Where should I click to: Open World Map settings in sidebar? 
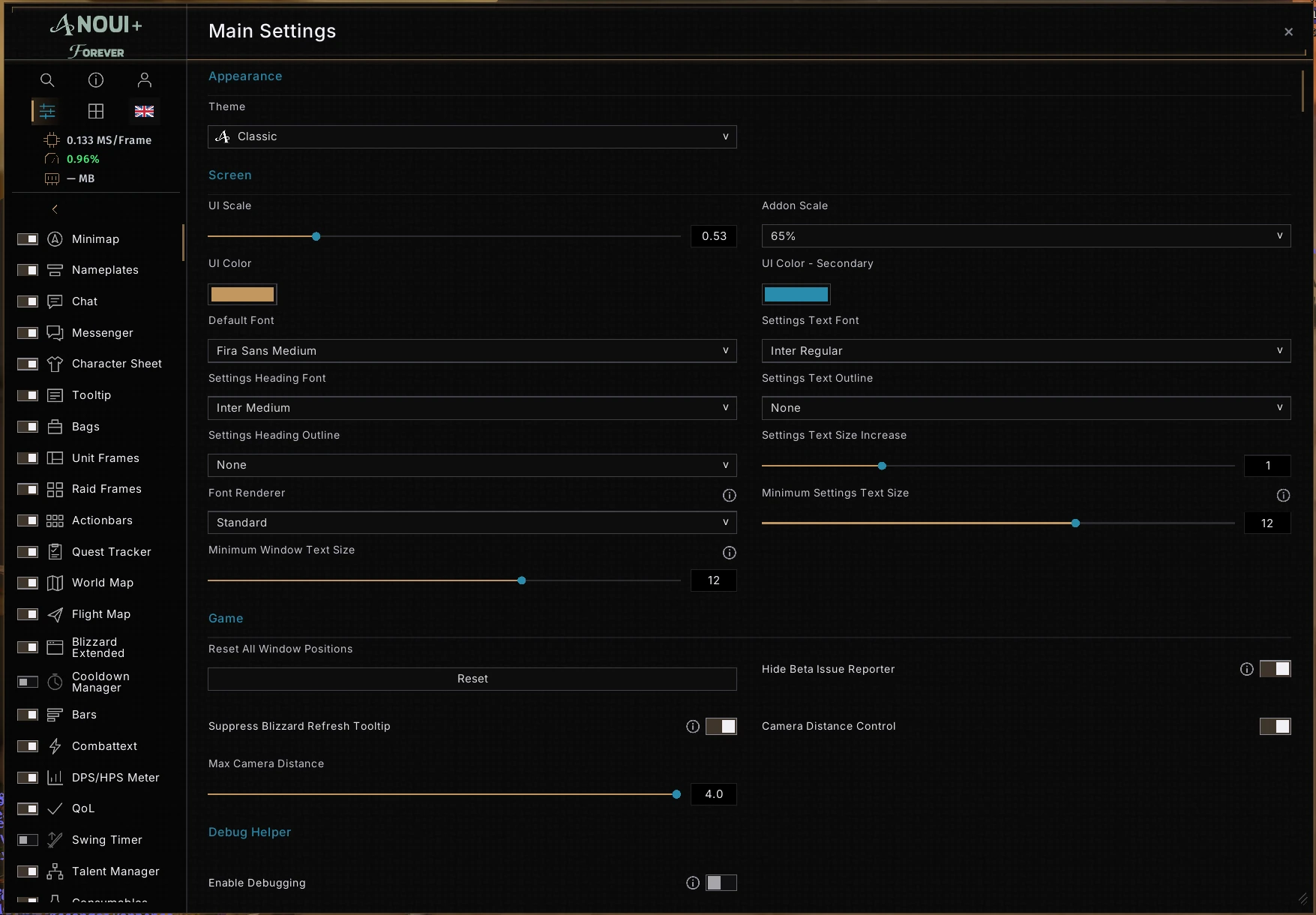pyautogui.click(x=103, y=583)
